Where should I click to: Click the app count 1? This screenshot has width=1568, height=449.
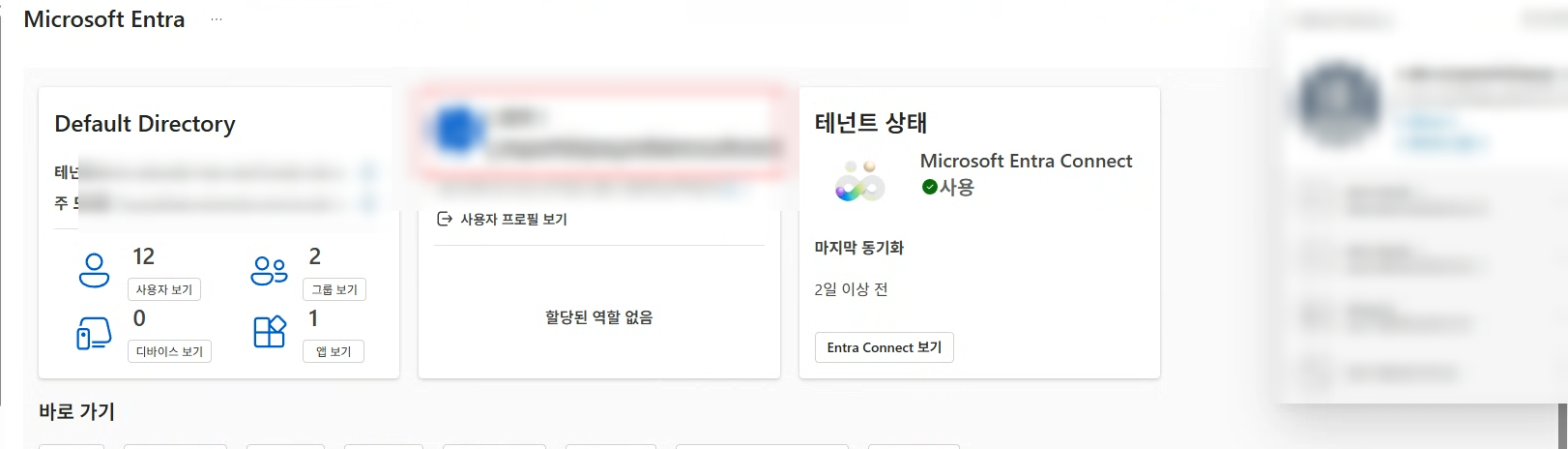pos(313,318)
